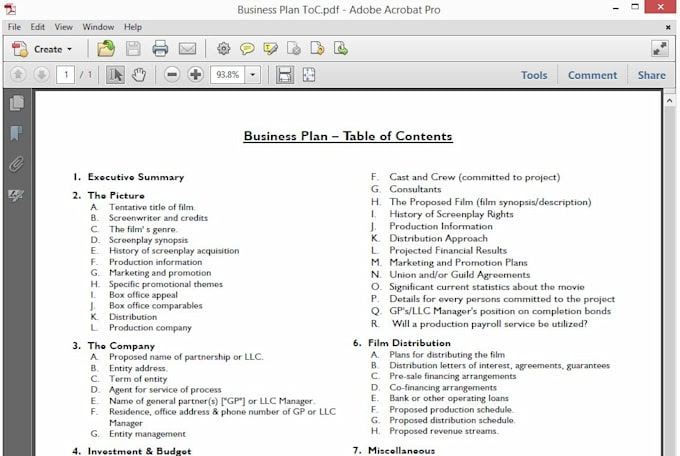Click the Adobe Acrobat icon in title bar
Image resolution: width=680 pixels, height=456 pixels.
coord(10,9)
